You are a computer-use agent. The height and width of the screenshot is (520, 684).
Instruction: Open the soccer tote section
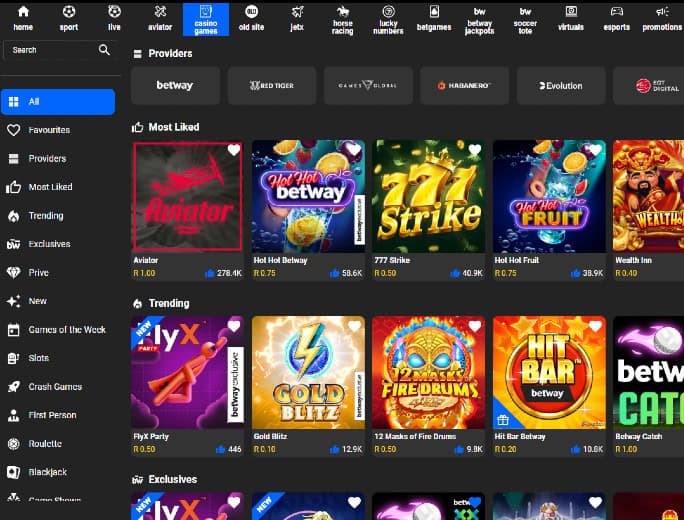pyautogui.click(x=525, y=20)
